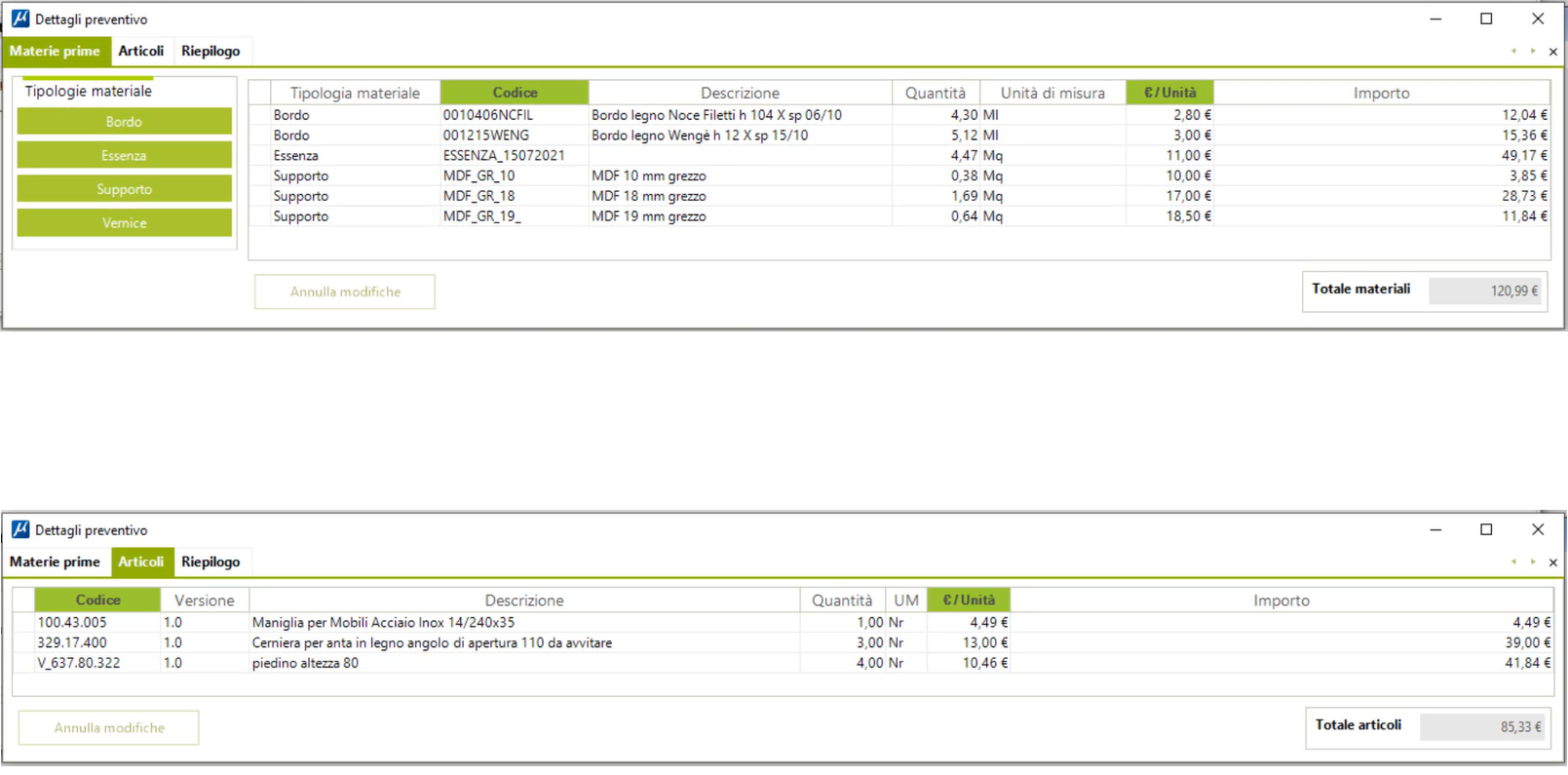The width and height of the screenshot is (1568, 775).
Task: Minimize the upper Dettagli preventivo window
Action: click(1435, 19)
